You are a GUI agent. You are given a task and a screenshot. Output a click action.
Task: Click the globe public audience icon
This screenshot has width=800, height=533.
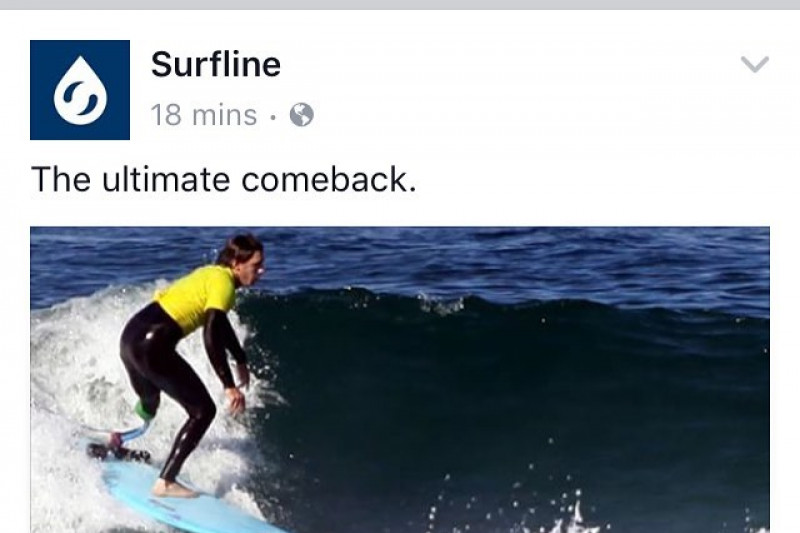pos(302,115)
